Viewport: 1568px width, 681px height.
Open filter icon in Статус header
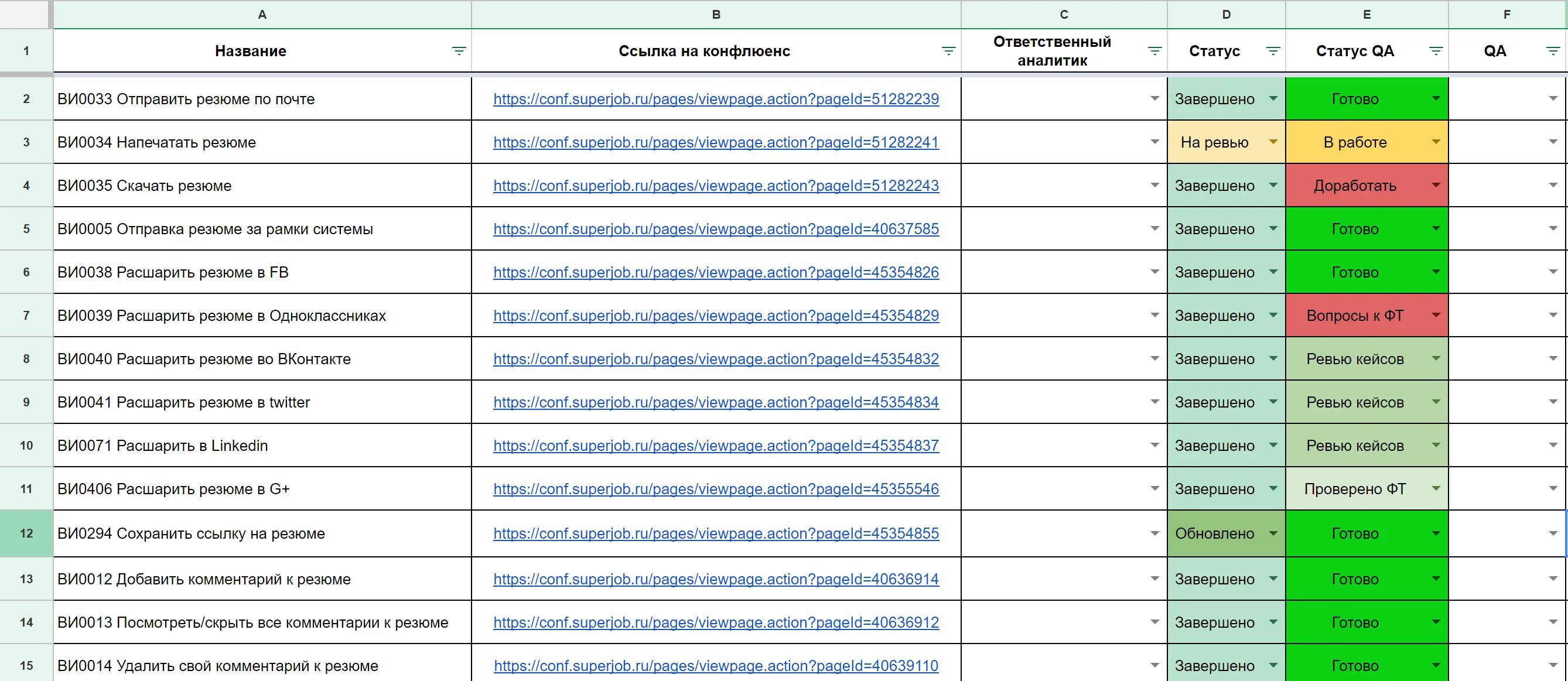pyautogui.click(x=1273, y=51)
